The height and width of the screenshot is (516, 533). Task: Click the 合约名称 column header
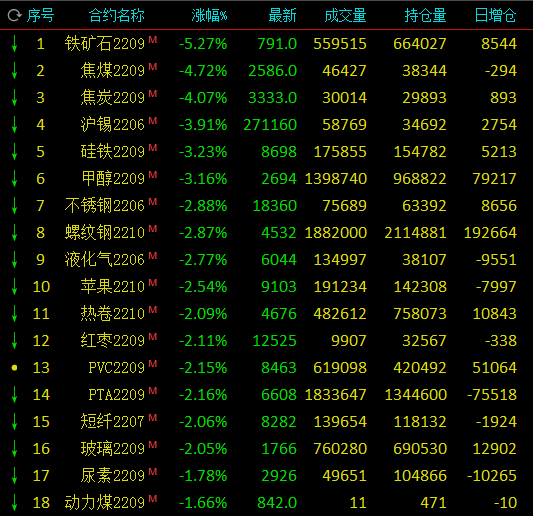point(117,16)
